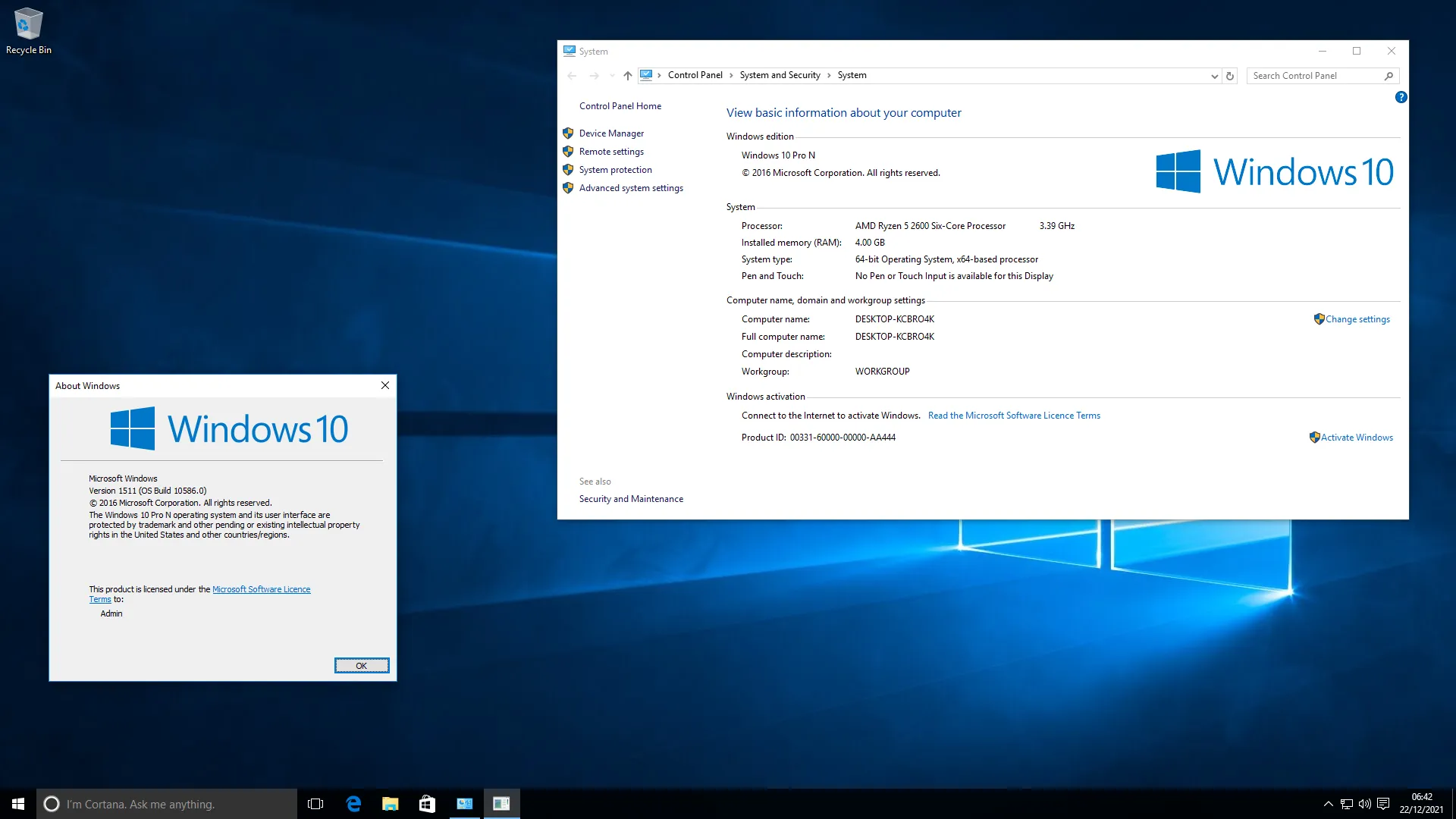The height and width of the screenshot is (819, 1456).
Task: Click the Product ID value text
Action: (x=843, y=438)
